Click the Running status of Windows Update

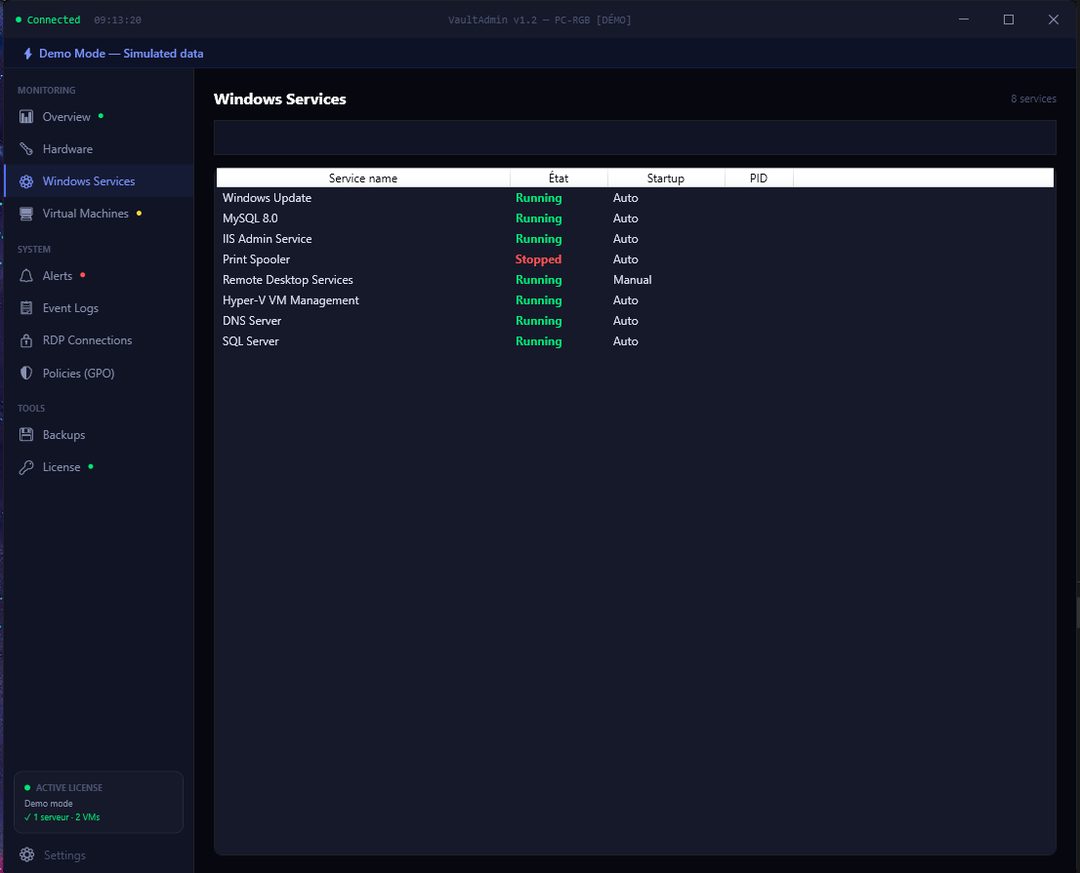[x=539, y=198]
